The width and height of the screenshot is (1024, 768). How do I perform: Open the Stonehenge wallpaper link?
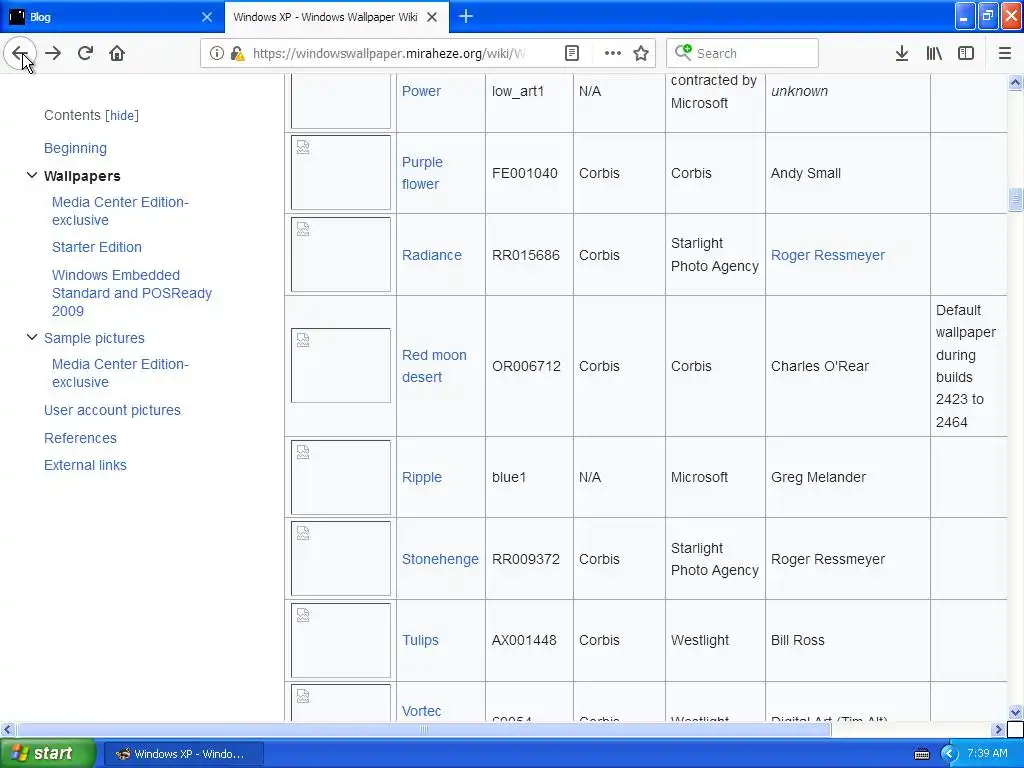[x=440, y=559]
